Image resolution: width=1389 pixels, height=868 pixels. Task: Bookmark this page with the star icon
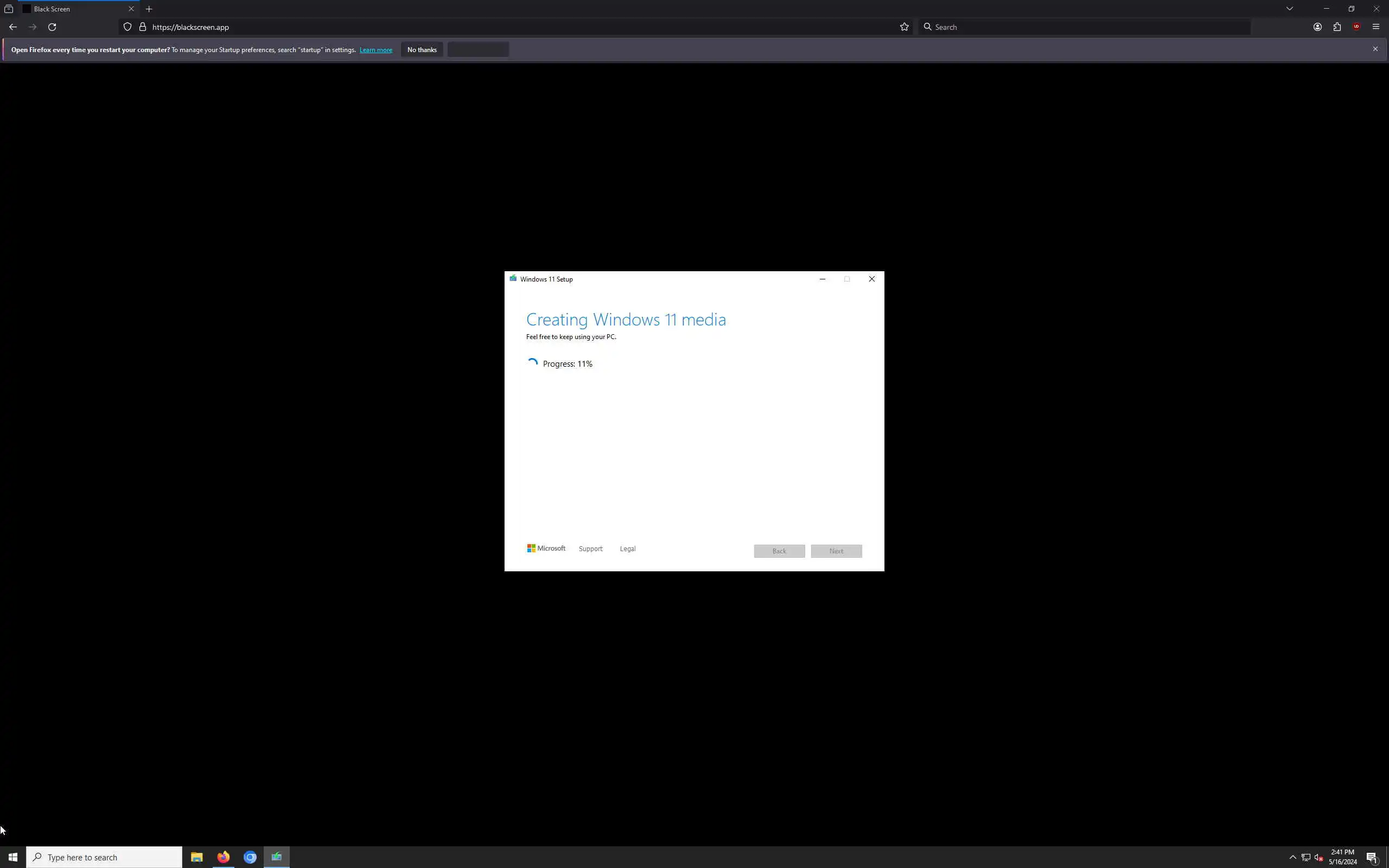click(x=904, y=27)
